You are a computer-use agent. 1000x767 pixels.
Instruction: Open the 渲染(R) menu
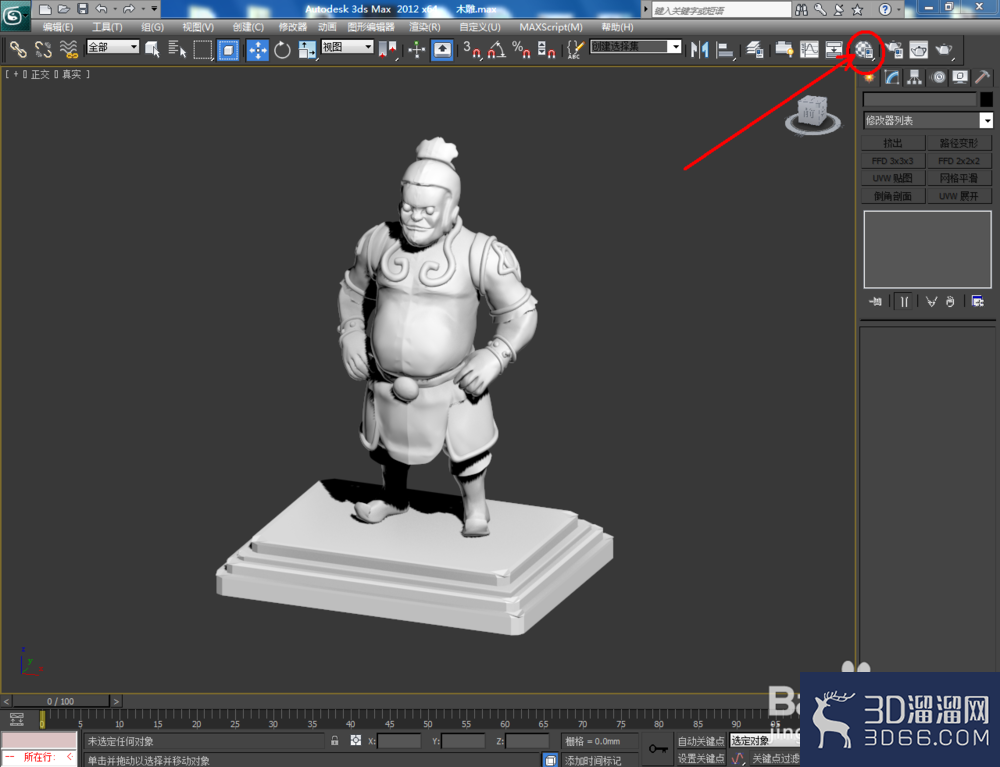(425, 27)
